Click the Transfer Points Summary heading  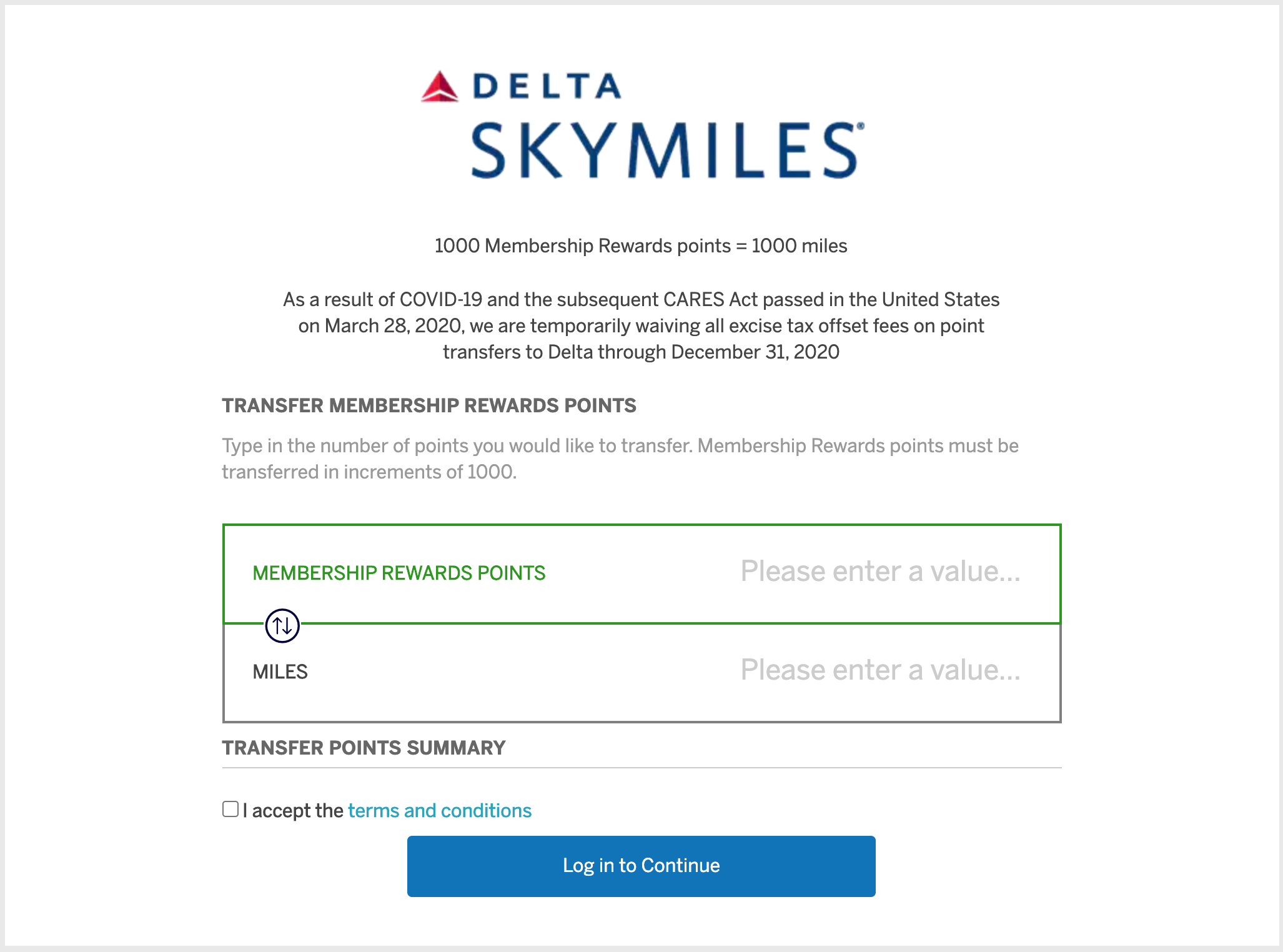(364, 748)
